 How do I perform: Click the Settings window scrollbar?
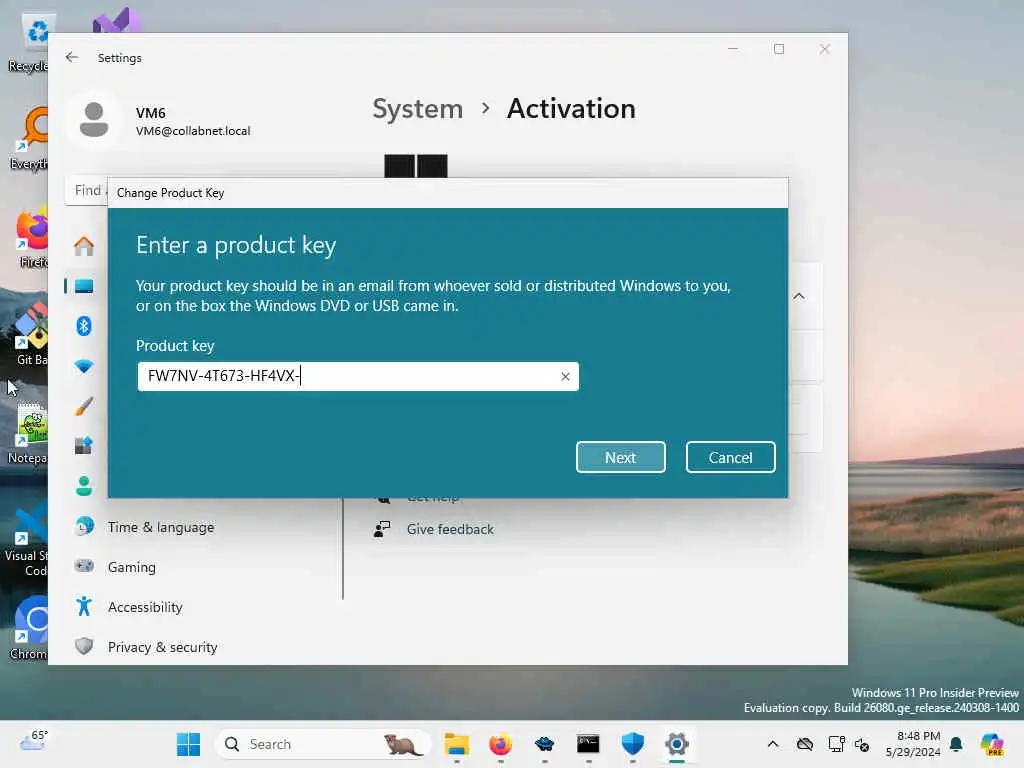click(343, 549)
